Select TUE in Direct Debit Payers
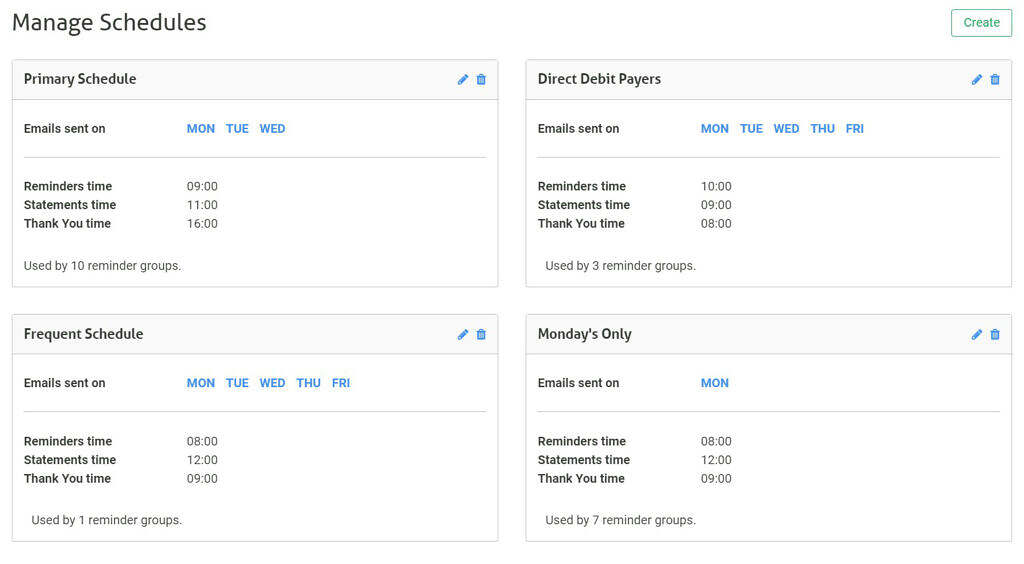The width and height of the screenshot is (1024, 564). (751, 129)
